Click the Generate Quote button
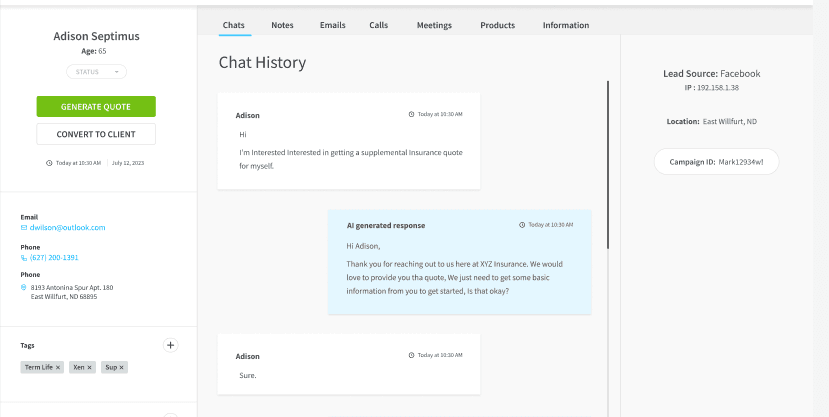The image size is (829, 417). pyautogui.click(x=96, y=107)
